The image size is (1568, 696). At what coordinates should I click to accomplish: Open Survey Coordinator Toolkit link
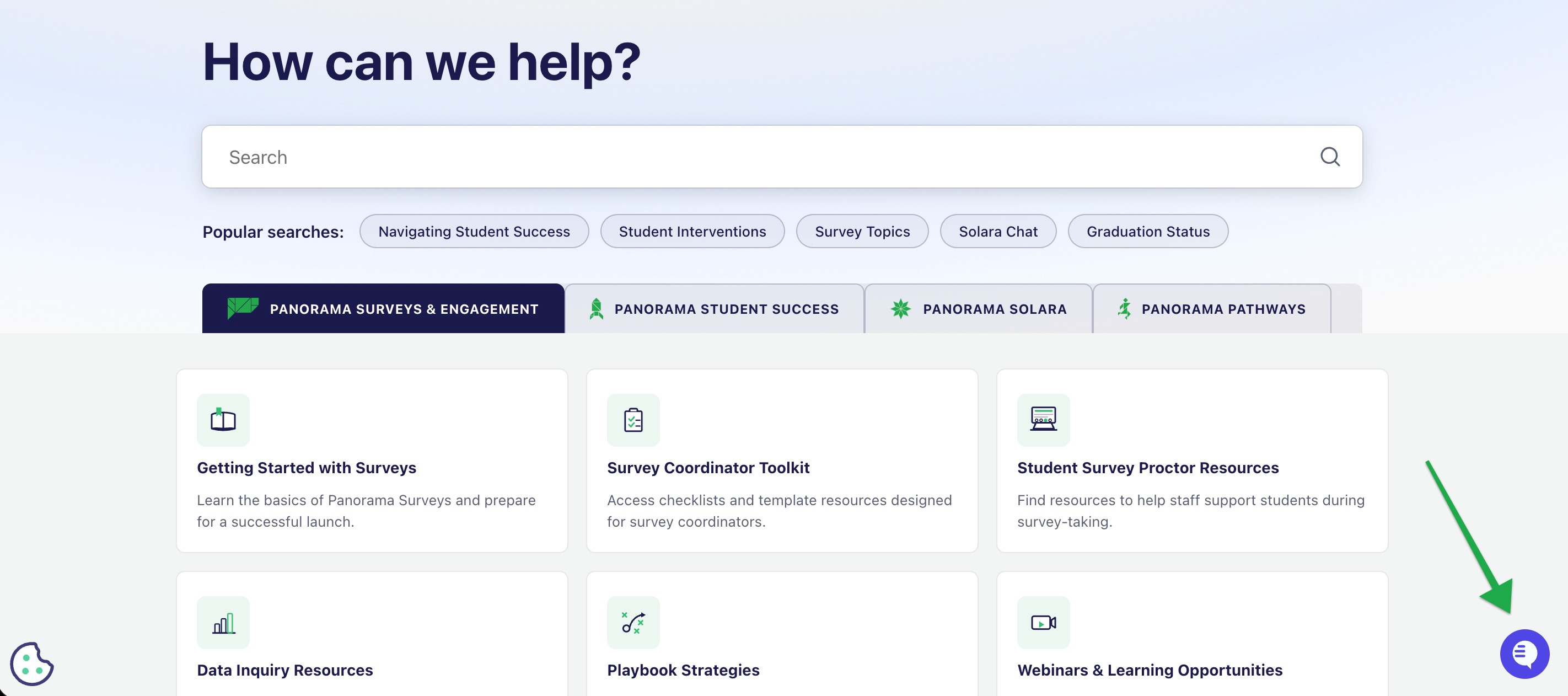click(x=708, y=468)
